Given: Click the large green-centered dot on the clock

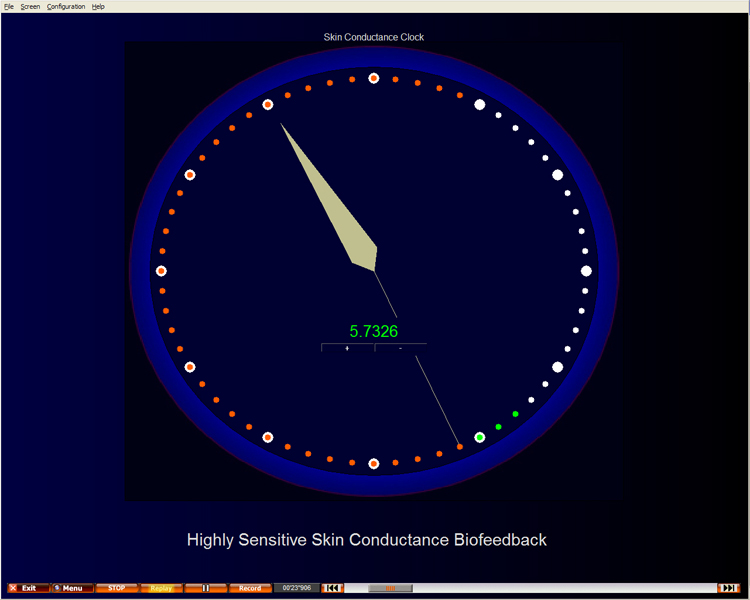Looking at the screenshot, I should (480, 437).
